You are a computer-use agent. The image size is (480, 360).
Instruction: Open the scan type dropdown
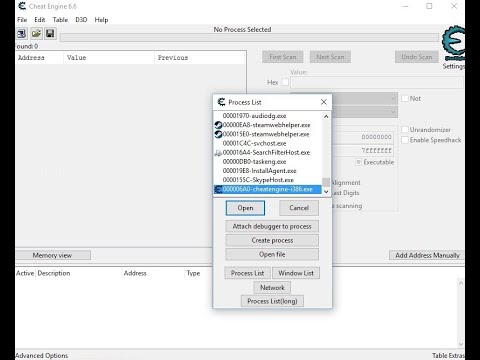click(x=365, y=99)
